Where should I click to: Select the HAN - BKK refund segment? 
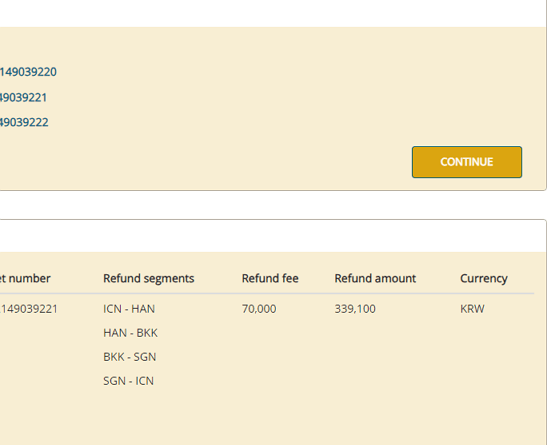(130, 333)
